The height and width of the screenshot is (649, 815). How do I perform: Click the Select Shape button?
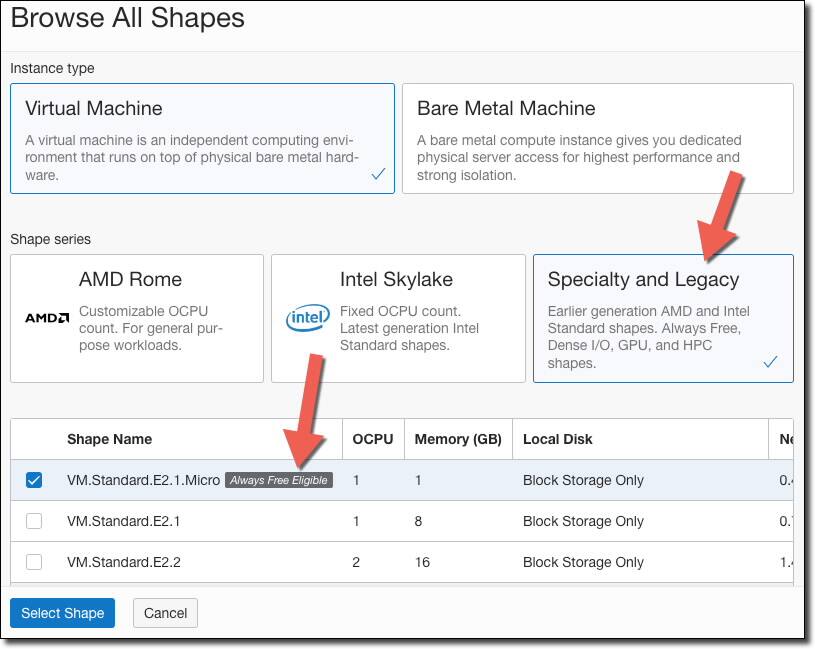pos(61,613)
